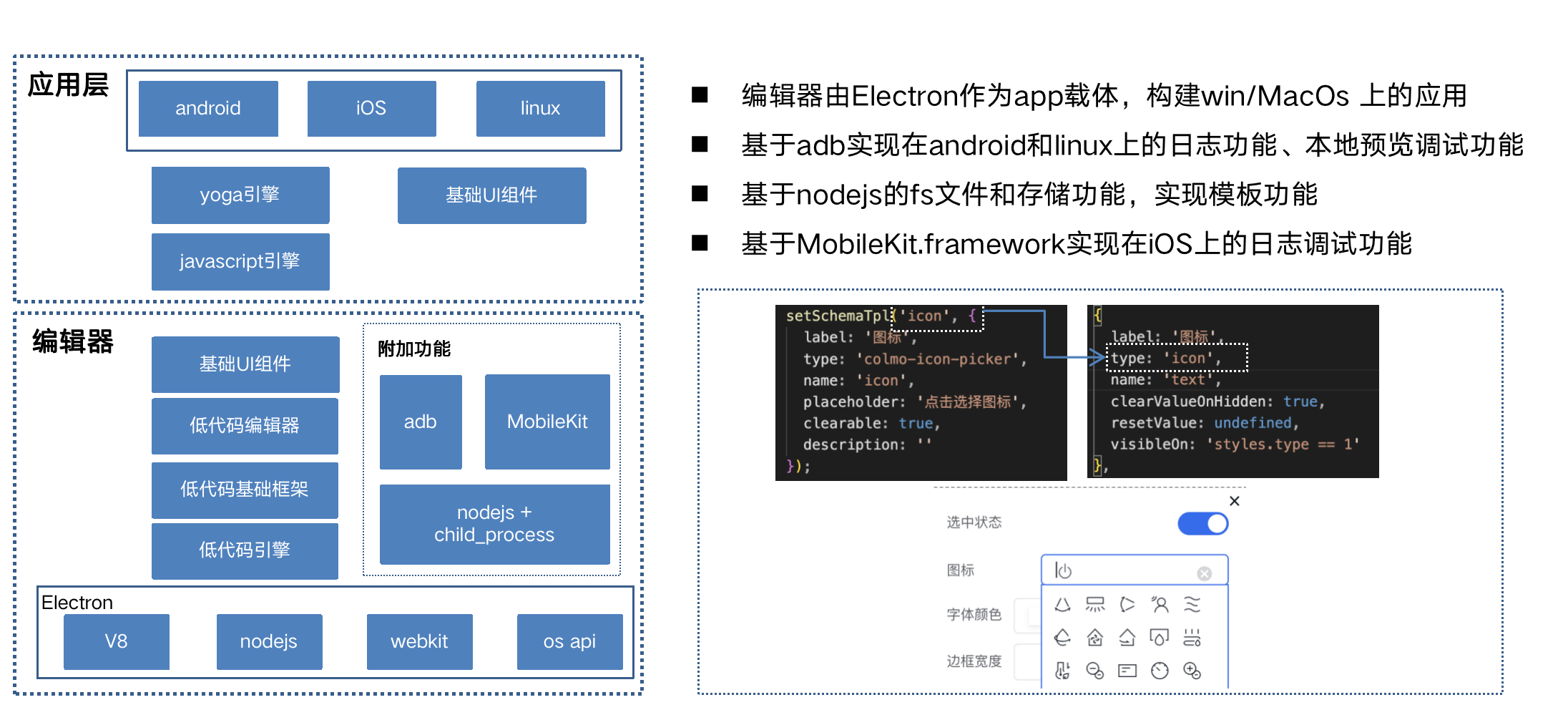Image resolution: width=1568 pixels, height=720 pixels.
Task: Click bullet starting 编辑器由Electron作为app载体
Action: 1104,95
